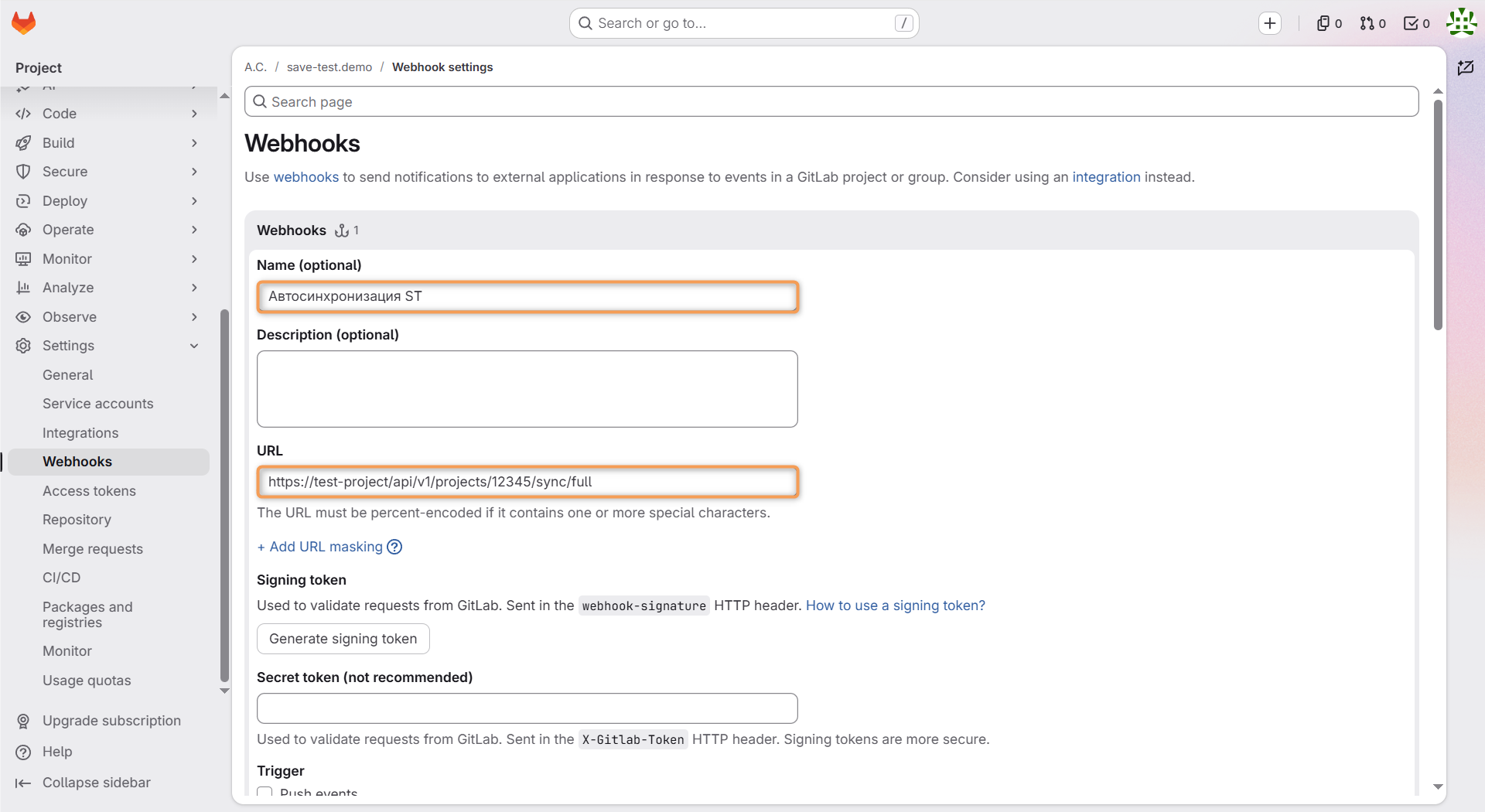The image size is (1485, 812).
Task: Click the Secret token input field
Action: coord(527,708)
